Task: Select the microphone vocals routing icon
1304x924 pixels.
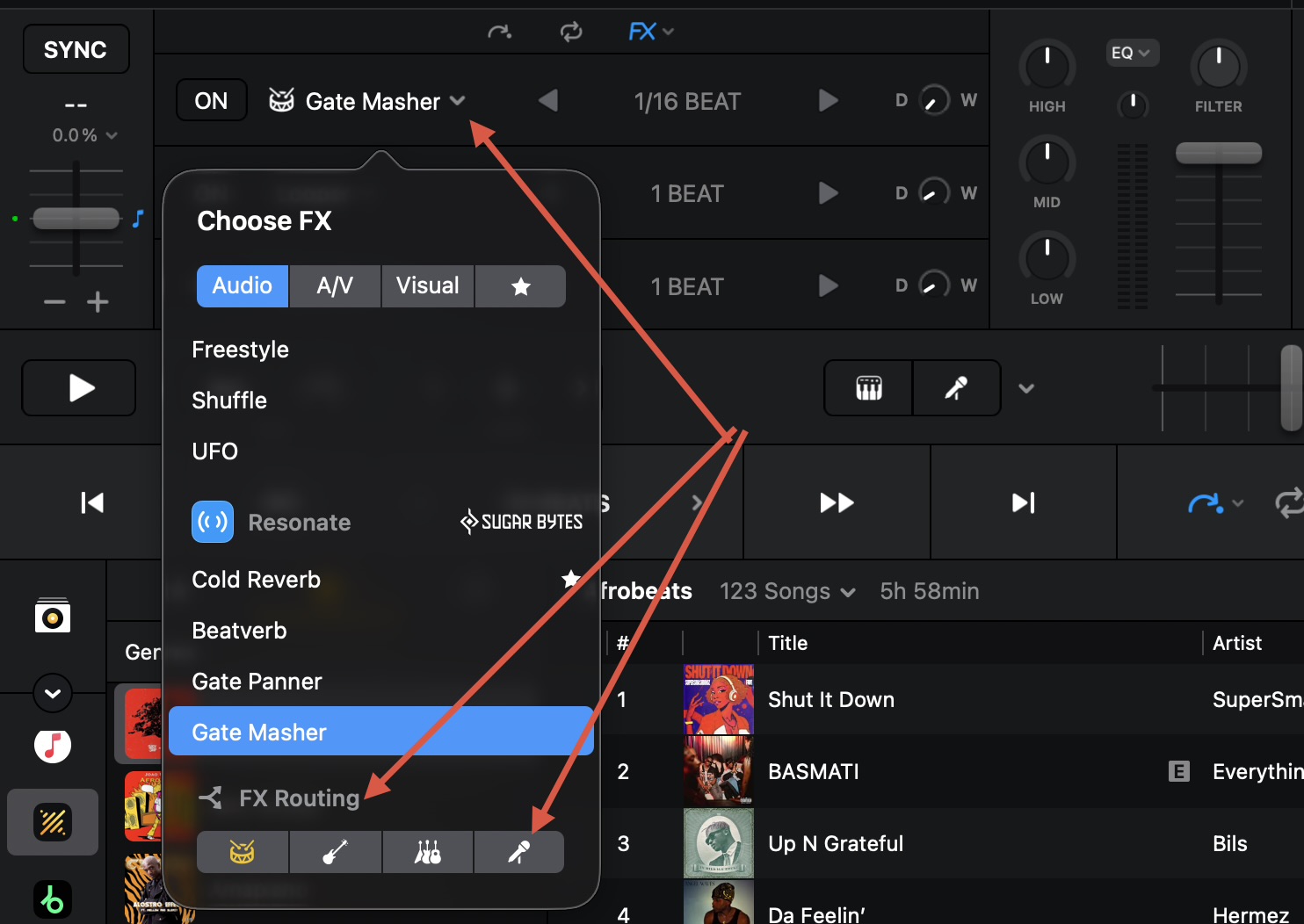Action: click(519, 852)
